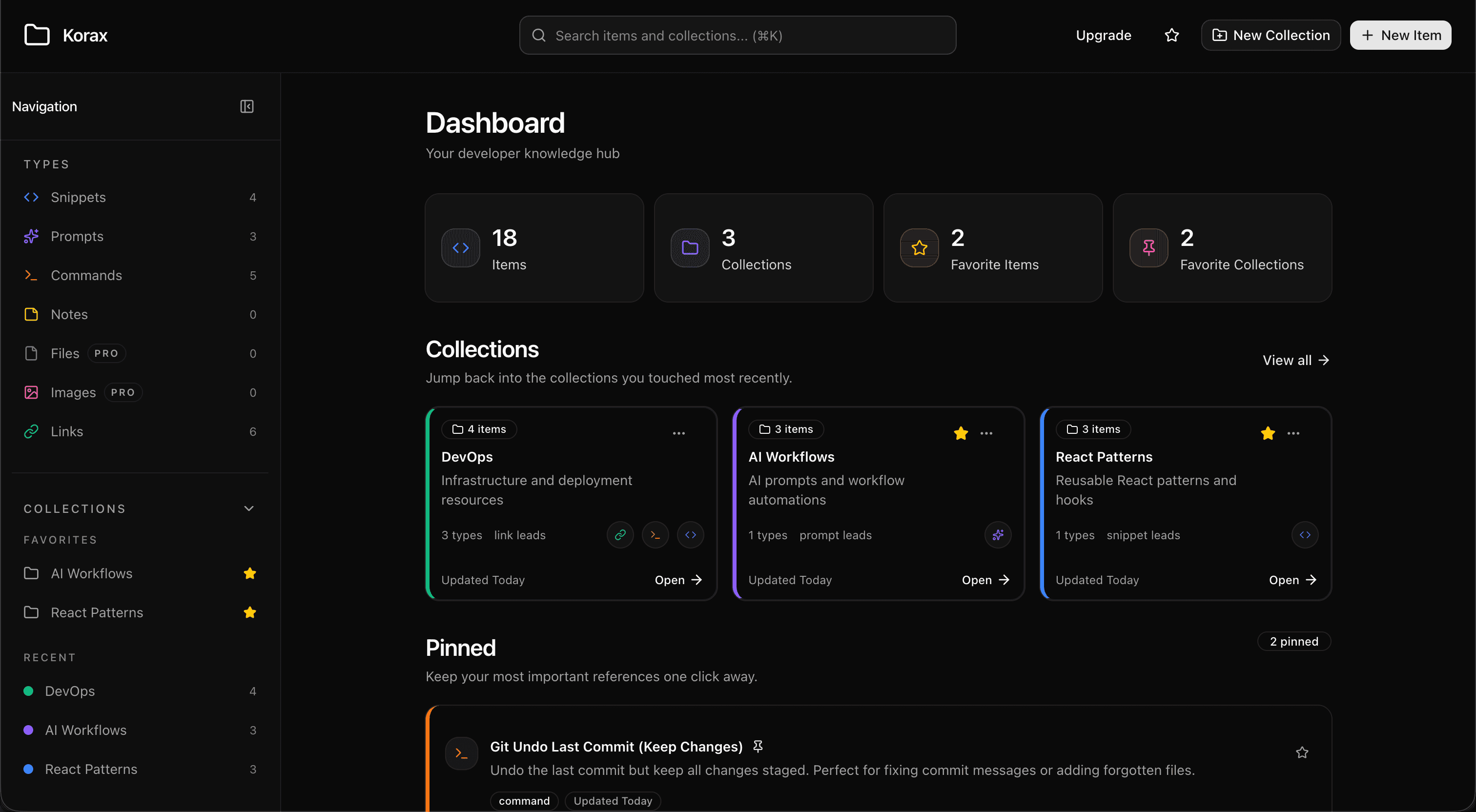Click the Links chain icon in sidebar
Screen dimensions: 1476x812
tap(31, 431)
